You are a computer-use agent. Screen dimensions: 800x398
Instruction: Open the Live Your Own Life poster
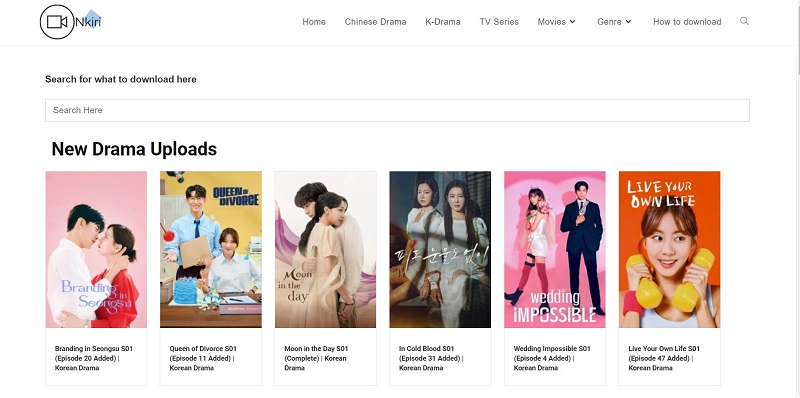click(669, 250)
